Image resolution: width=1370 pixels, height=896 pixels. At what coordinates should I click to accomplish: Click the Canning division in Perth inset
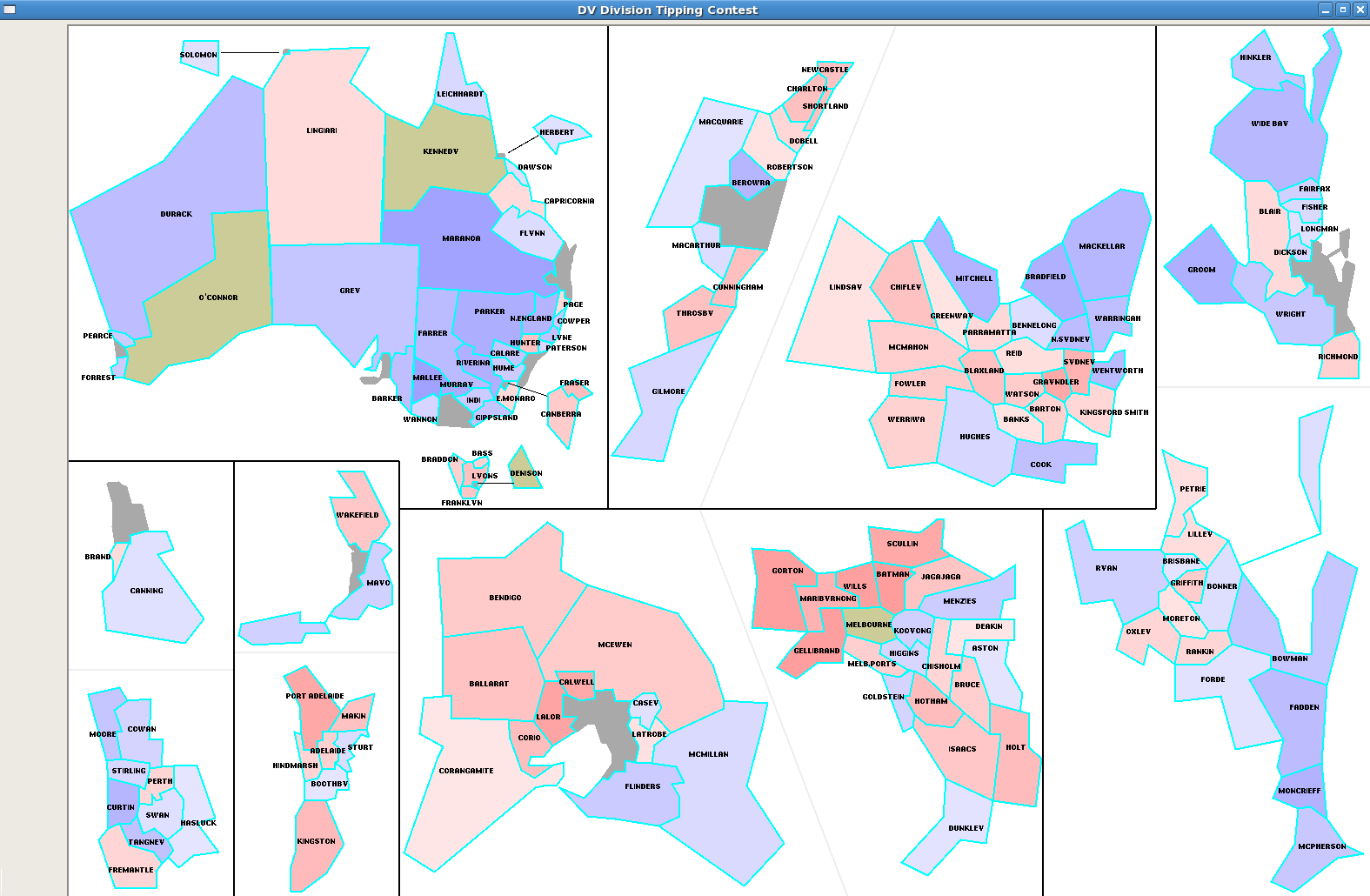click(148, 600)
